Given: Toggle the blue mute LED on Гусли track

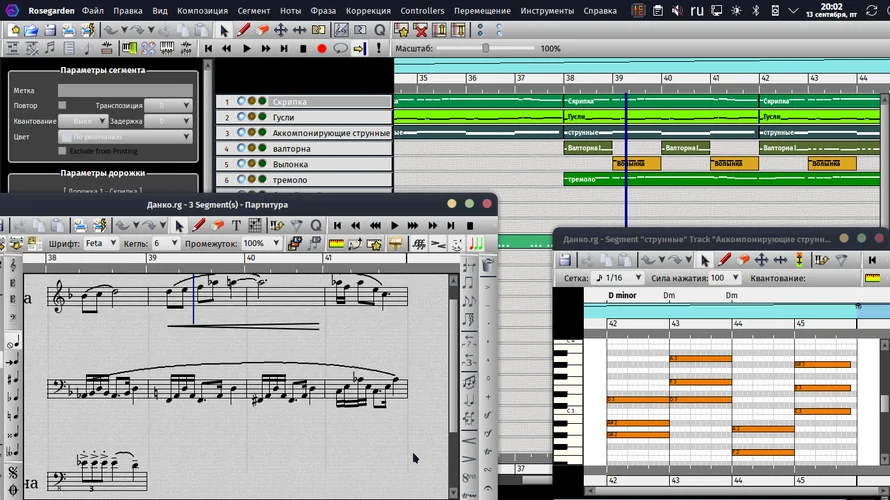Looking at the screenshot, I should point(242,117).
